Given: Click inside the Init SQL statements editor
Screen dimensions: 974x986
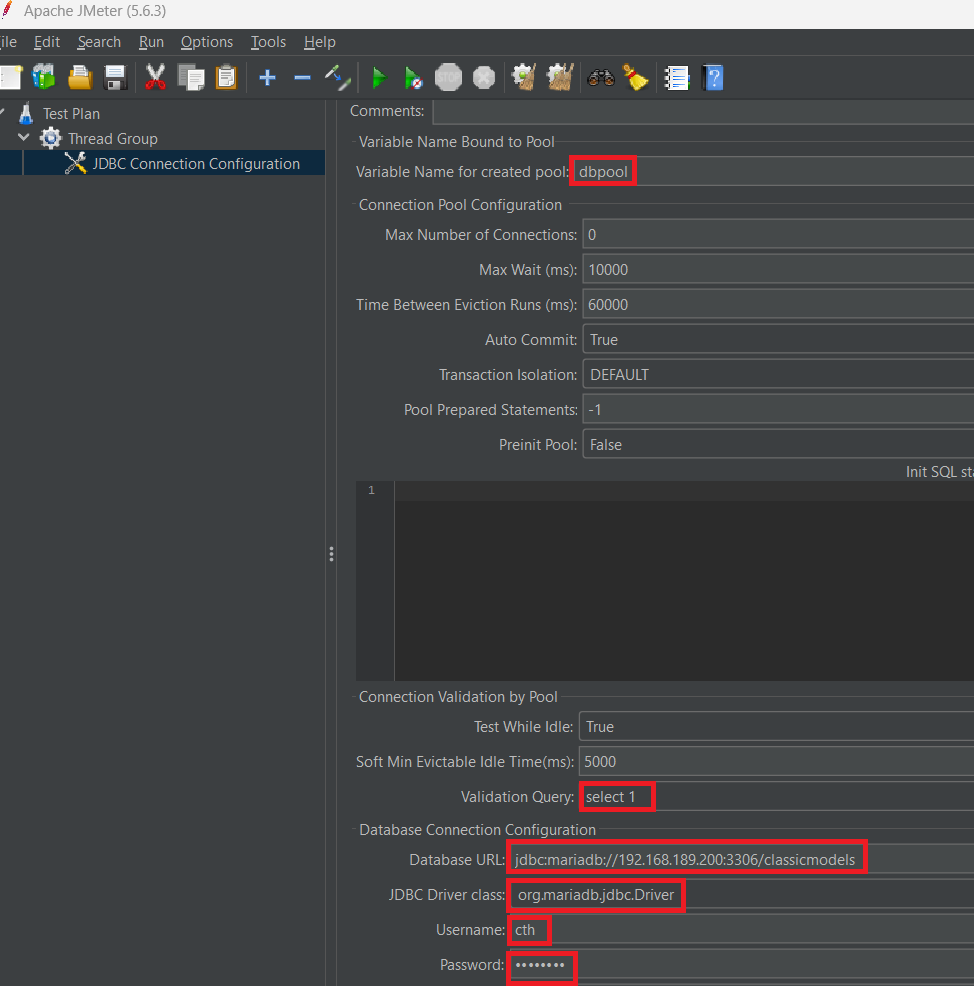Looking at the screenshot, I should point(684,582).
